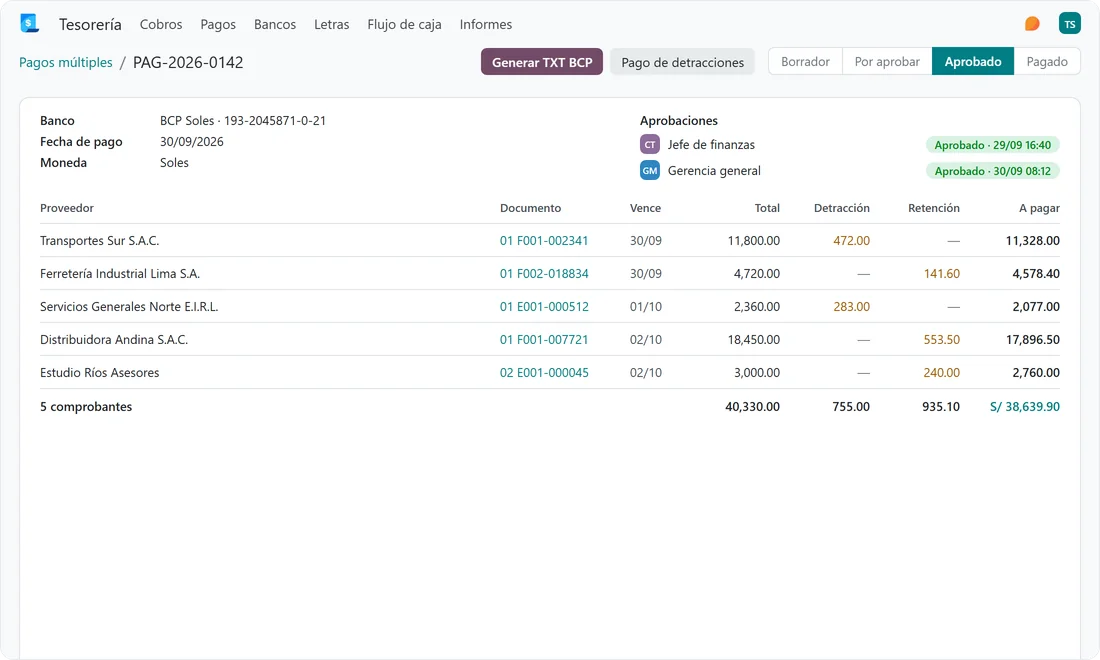Click the Moneda value Soles

click(174, 163)
